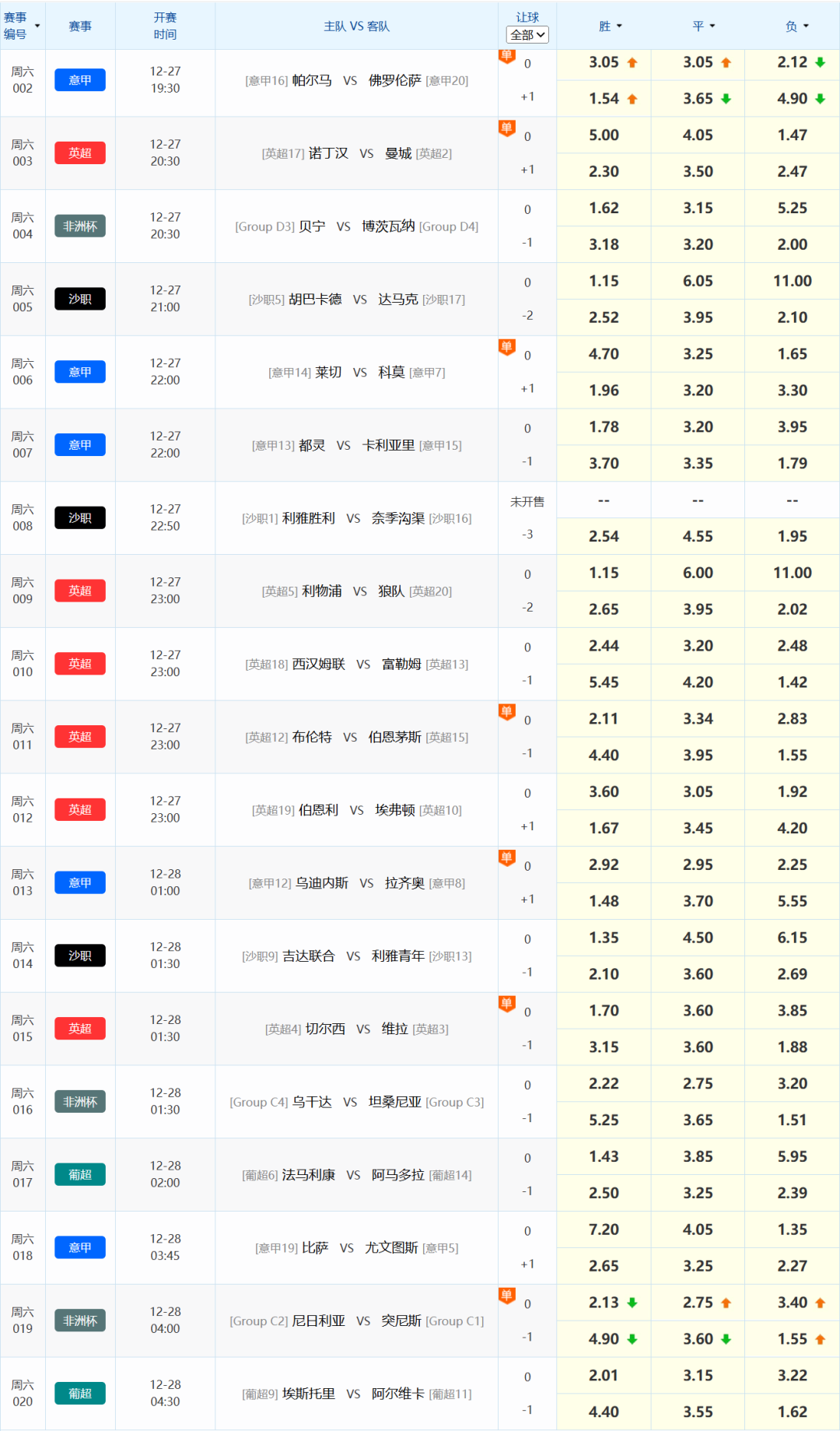Open match 诺丁汉 VS 曼城 details
Screen dimensions: 840x1431
point(356,153)
